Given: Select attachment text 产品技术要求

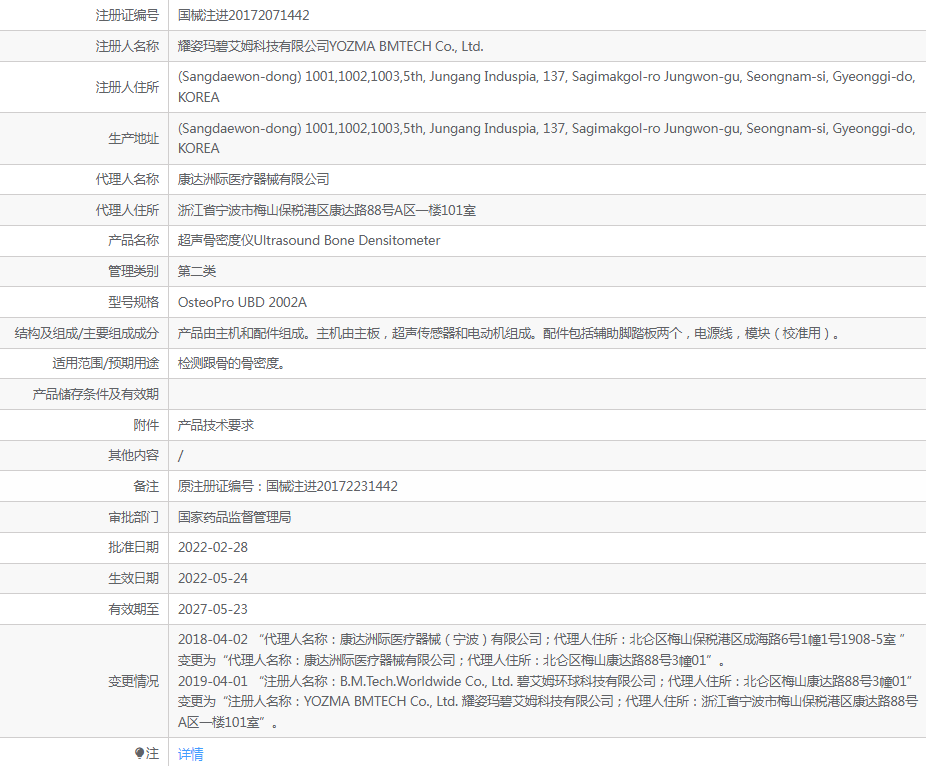Looking at the screenshot, I should 216,425.
